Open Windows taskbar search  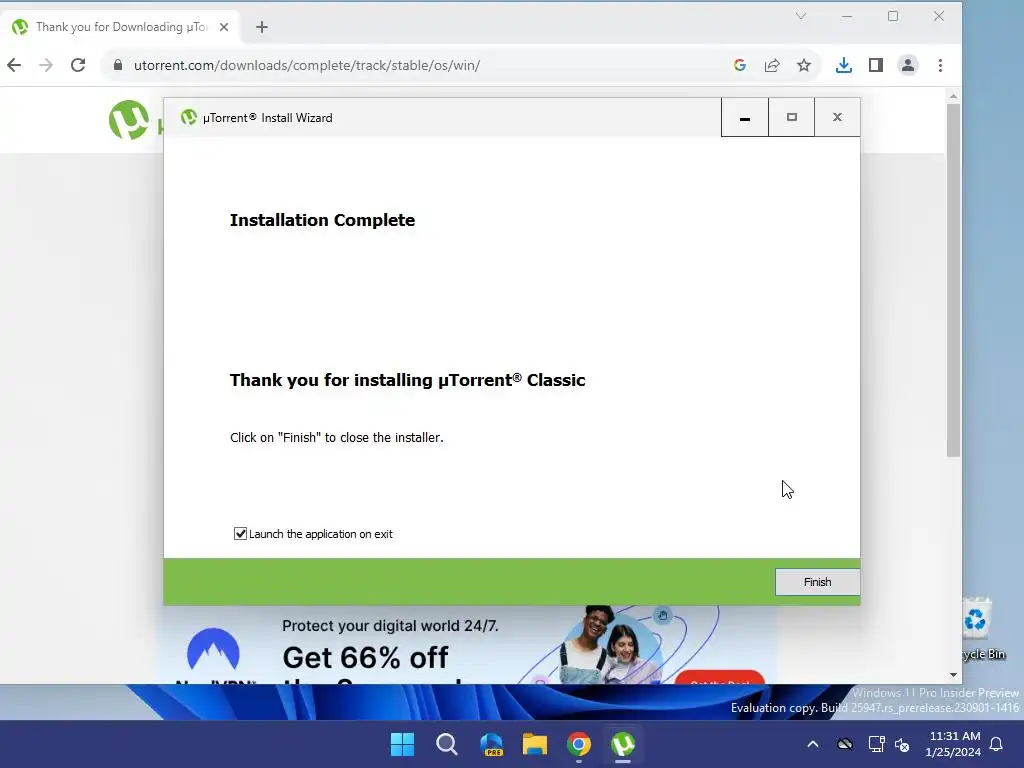pyautogui.click(x=447, y=744)
